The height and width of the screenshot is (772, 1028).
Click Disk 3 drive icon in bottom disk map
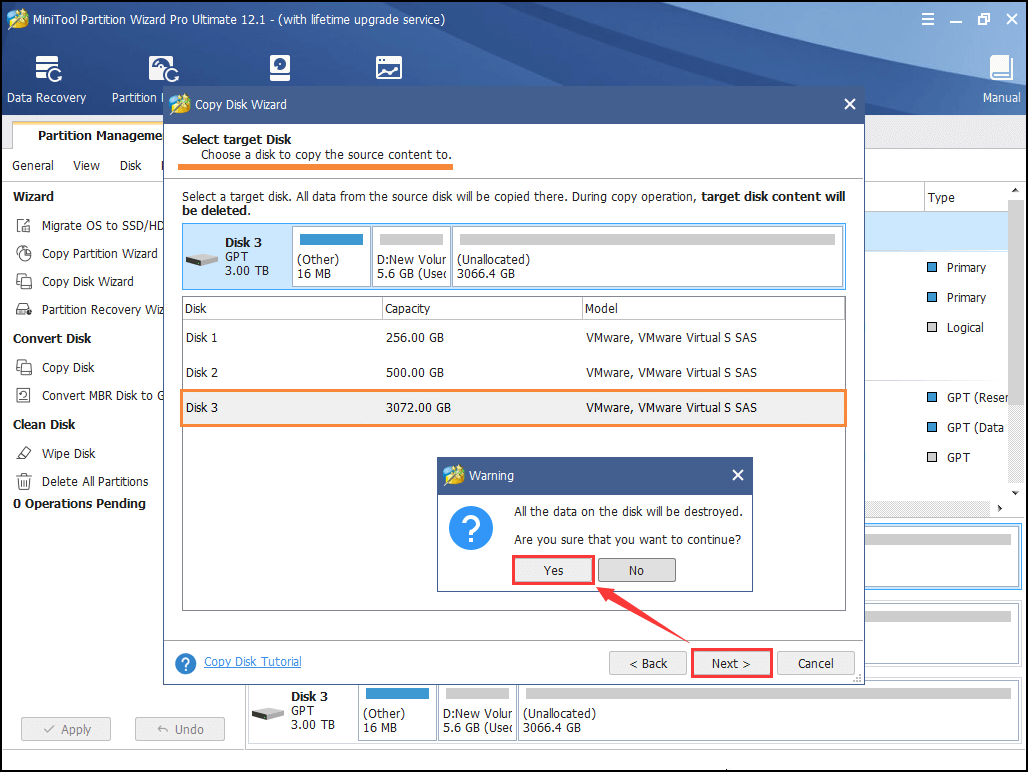click(x=267, y=713)
